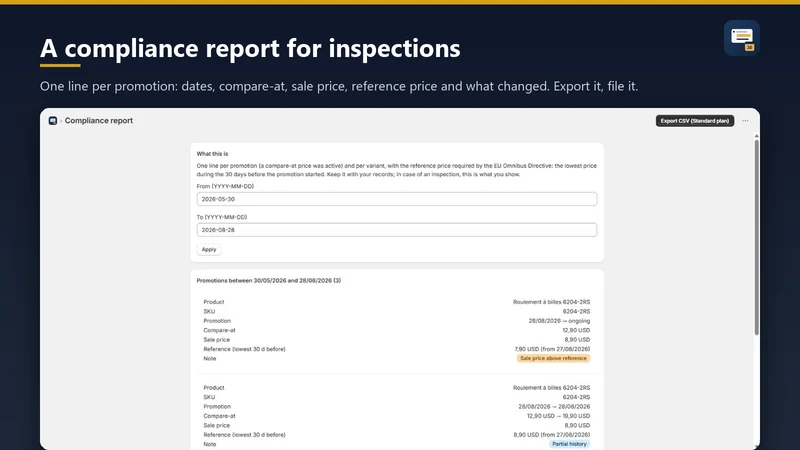800x450 pixels.
Task: Export CSV with the Standard plan button
Action: (695, 121)
